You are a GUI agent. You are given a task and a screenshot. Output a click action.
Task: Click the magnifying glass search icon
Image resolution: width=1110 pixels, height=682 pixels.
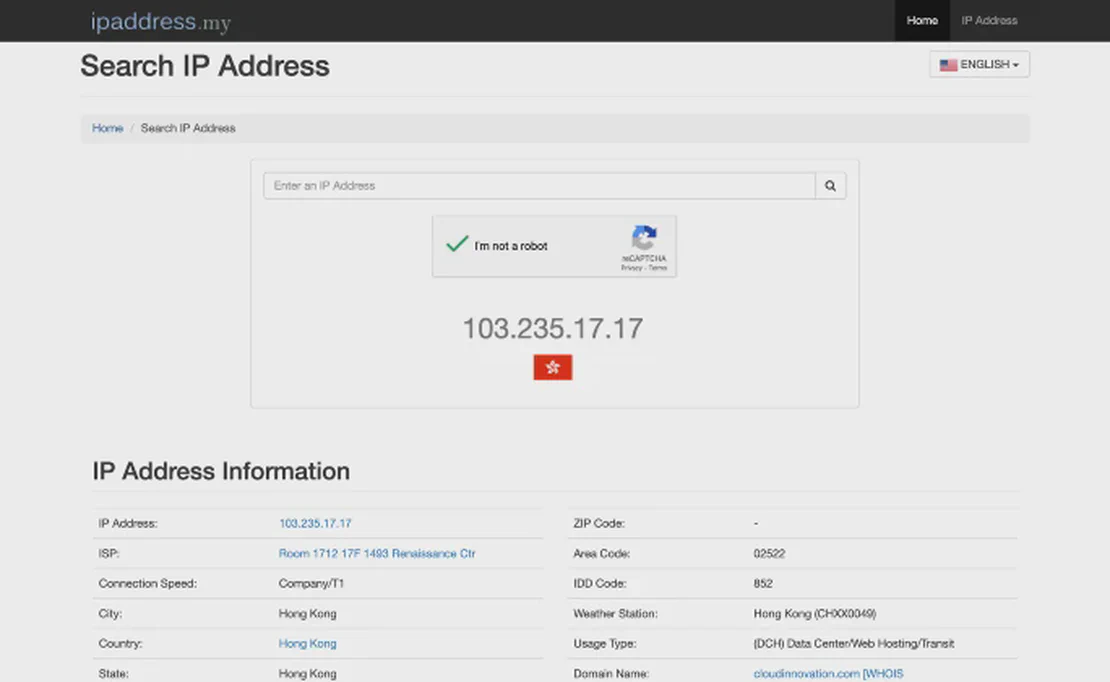[830, 186]
